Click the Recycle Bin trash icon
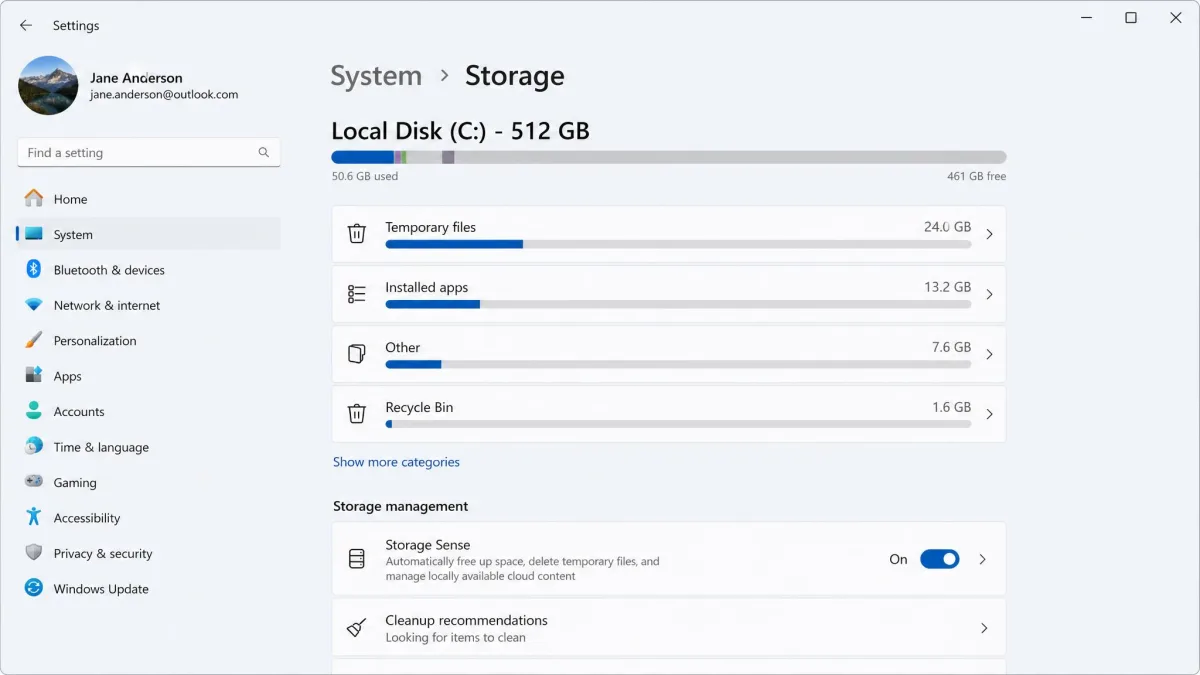The image size is (1200, 675). (357, 414)
